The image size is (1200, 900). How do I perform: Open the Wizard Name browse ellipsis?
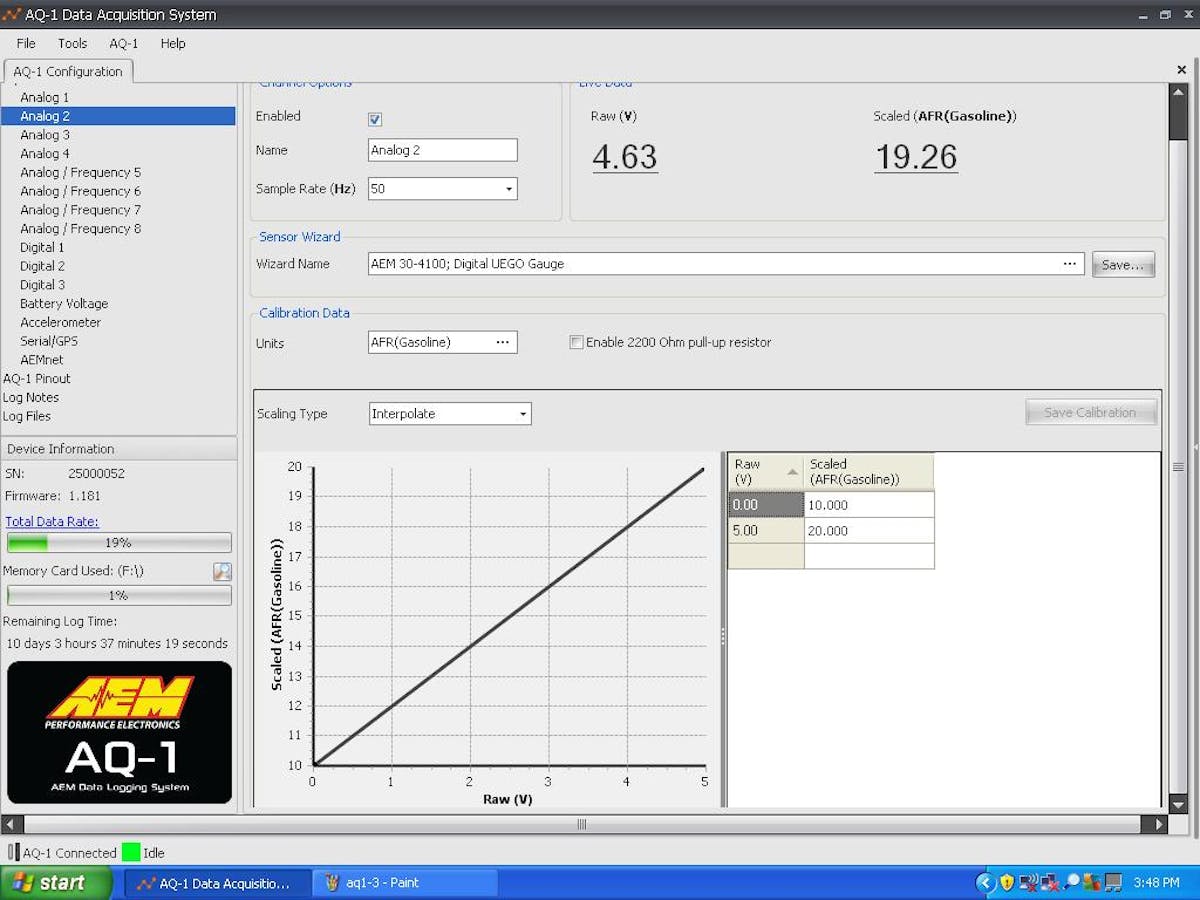pos(1070,264)
